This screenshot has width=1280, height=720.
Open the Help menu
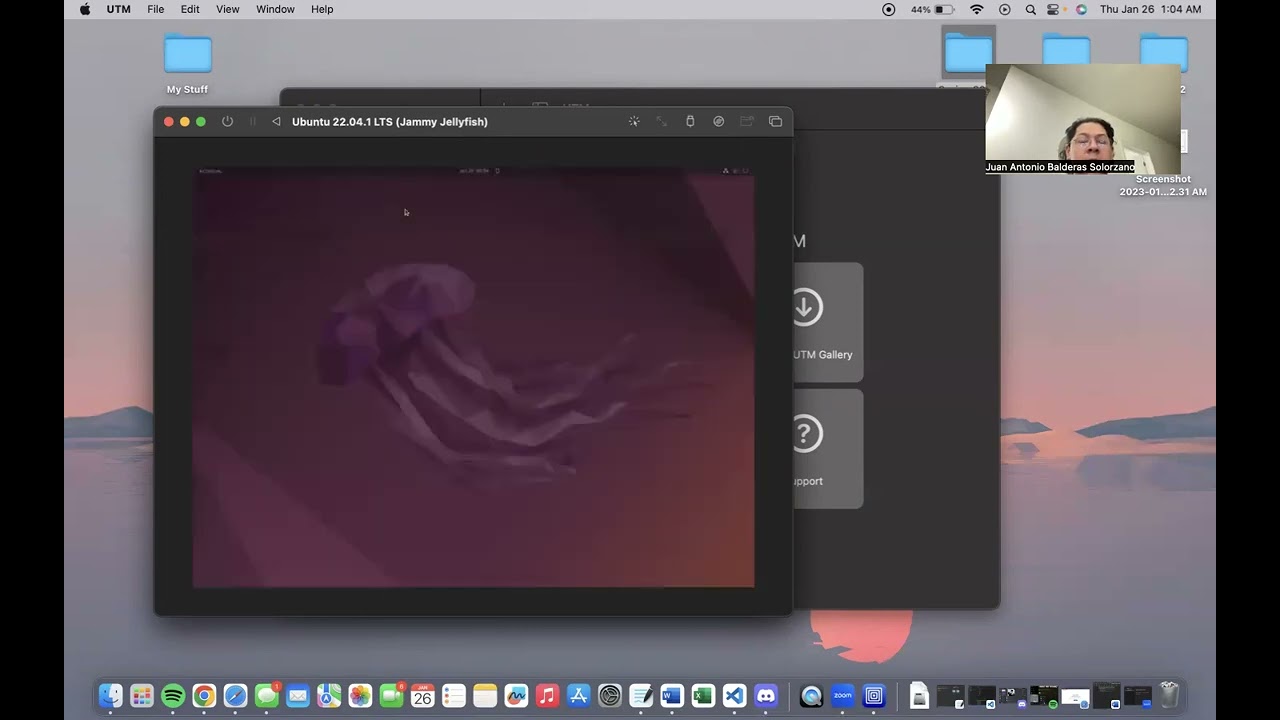(x=322, y=9)
